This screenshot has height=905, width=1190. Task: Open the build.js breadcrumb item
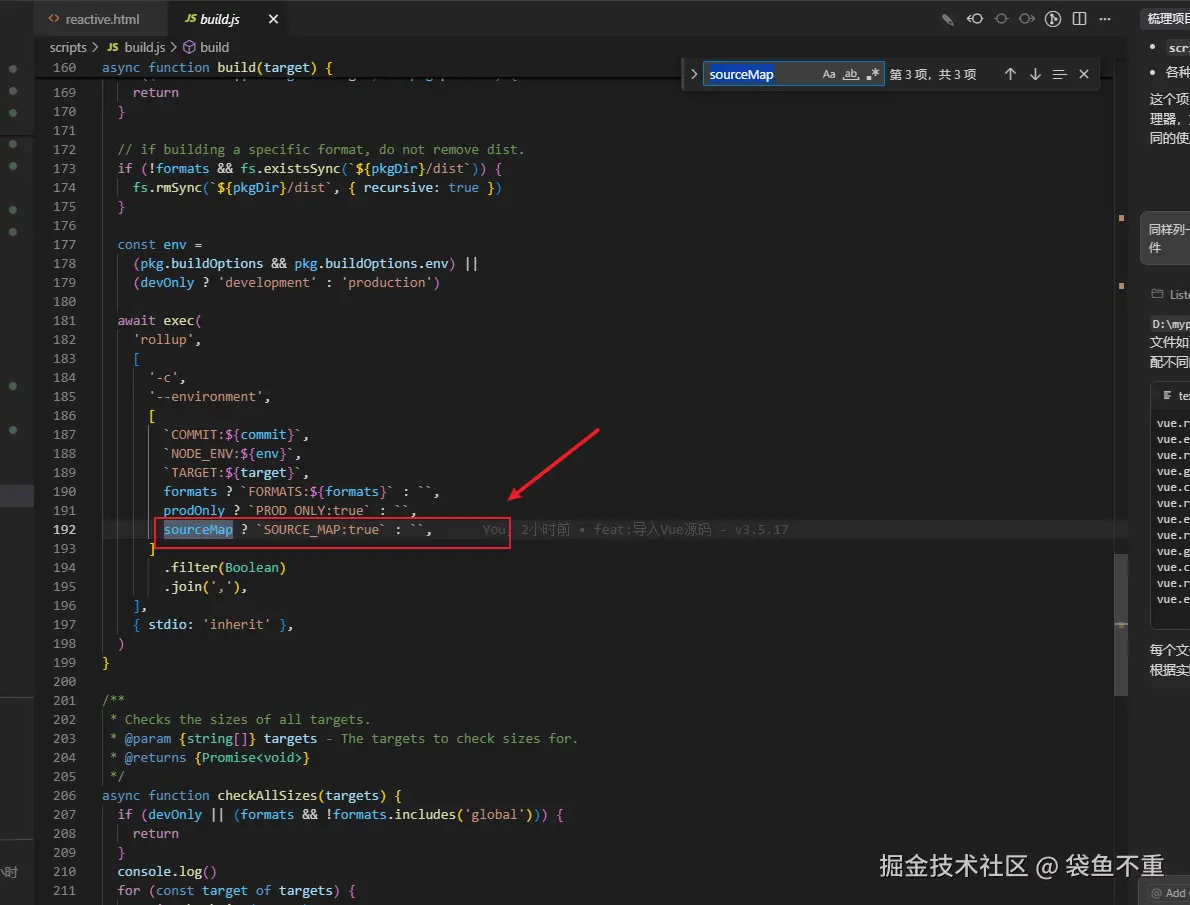136,47
